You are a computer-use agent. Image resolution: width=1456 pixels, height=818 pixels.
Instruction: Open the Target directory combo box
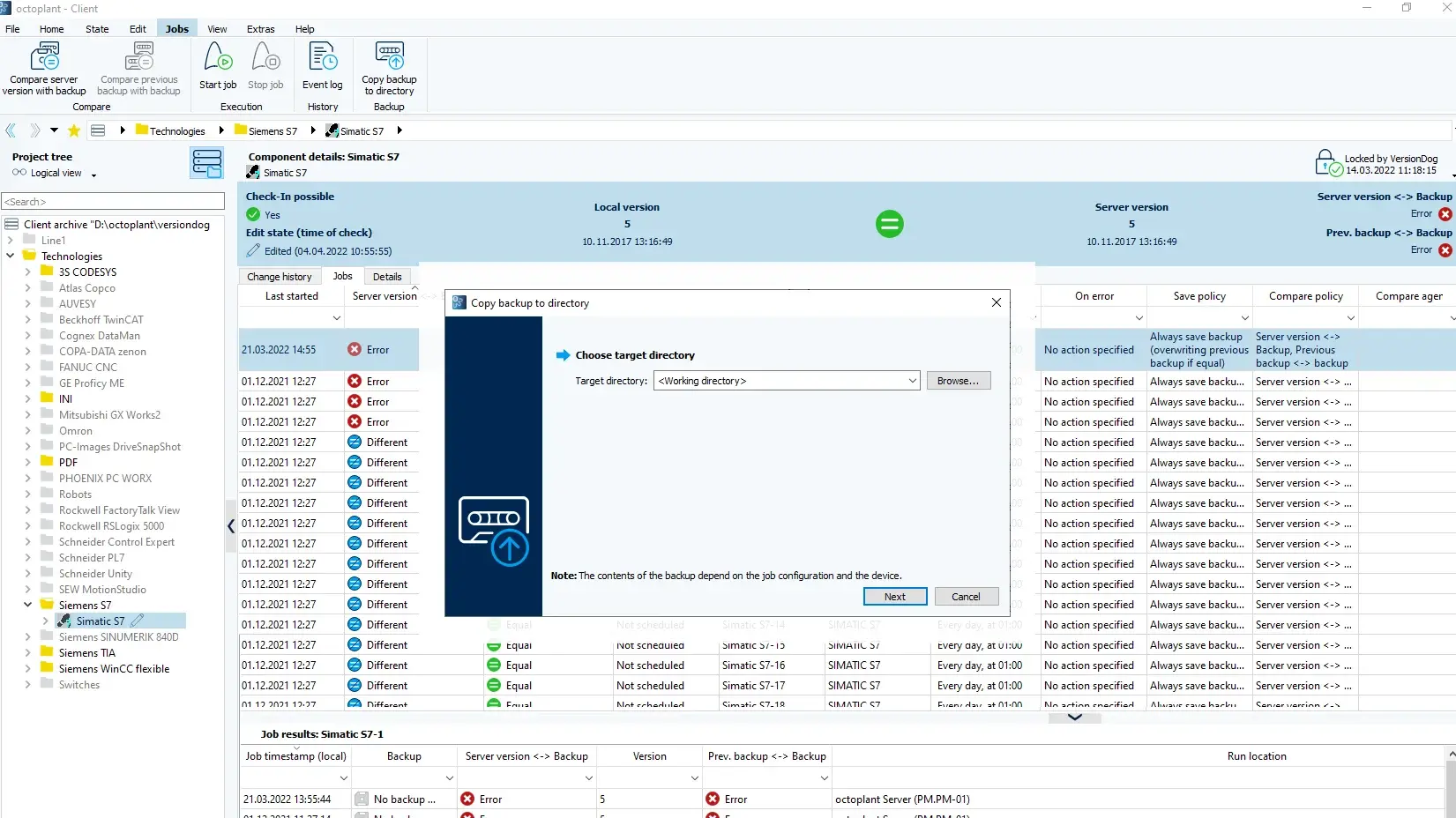(788, 381)
